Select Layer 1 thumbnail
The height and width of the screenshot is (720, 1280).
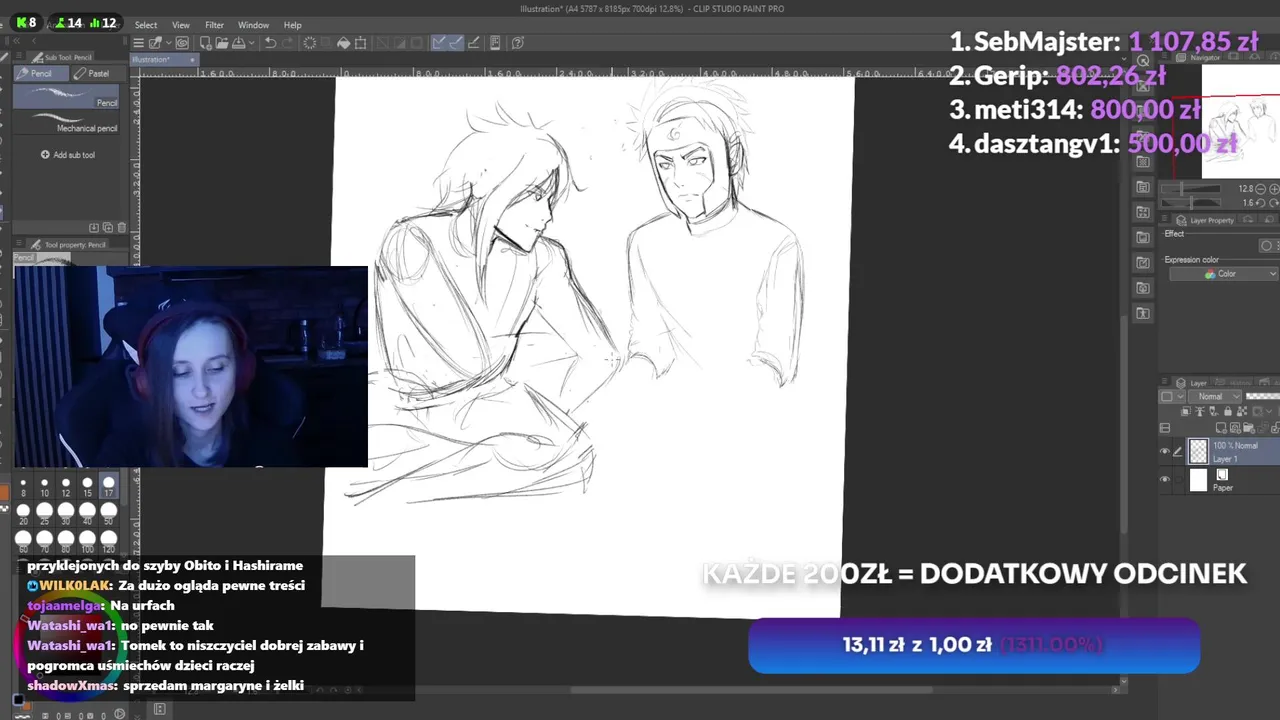click(x=1199, y=451)
